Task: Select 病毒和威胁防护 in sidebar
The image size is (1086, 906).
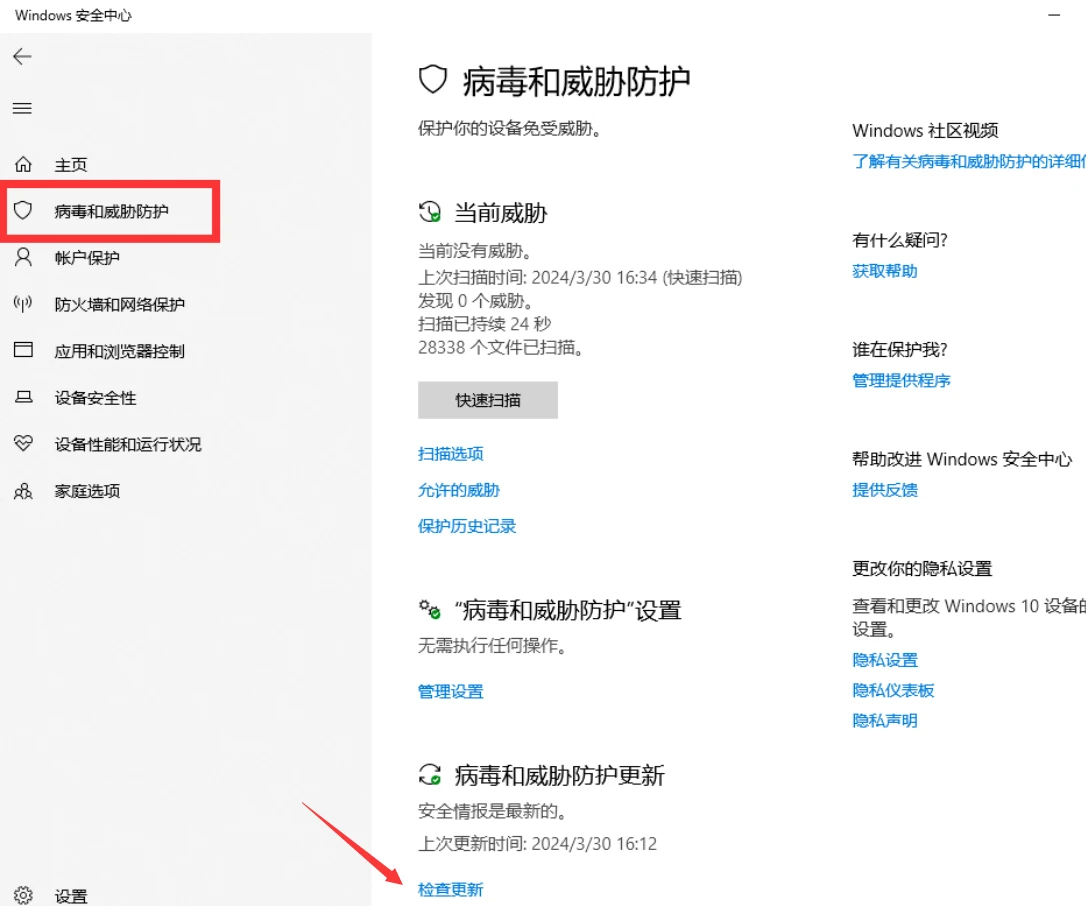Action: click(111, 211)
